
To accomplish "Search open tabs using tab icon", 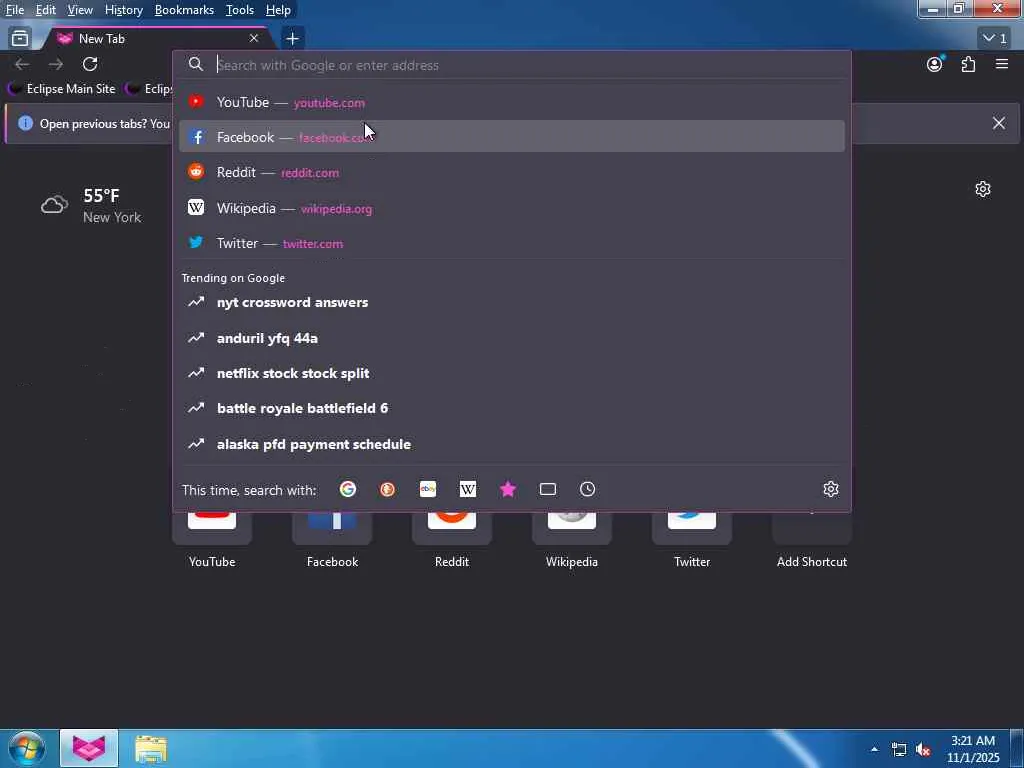I will click(x=548, y=489).
